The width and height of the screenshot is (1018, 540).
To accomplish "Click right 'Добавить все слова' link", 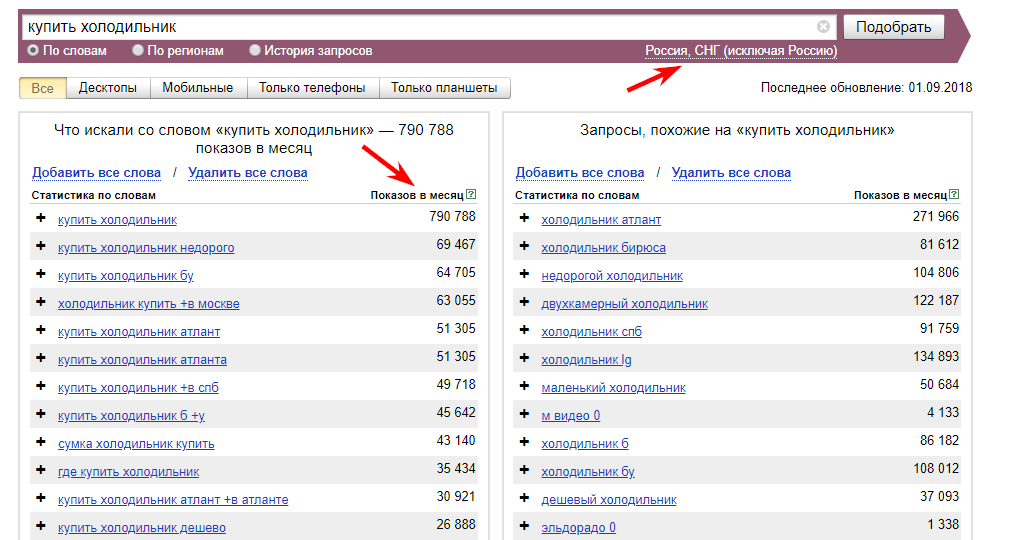I will coord(580,173).
